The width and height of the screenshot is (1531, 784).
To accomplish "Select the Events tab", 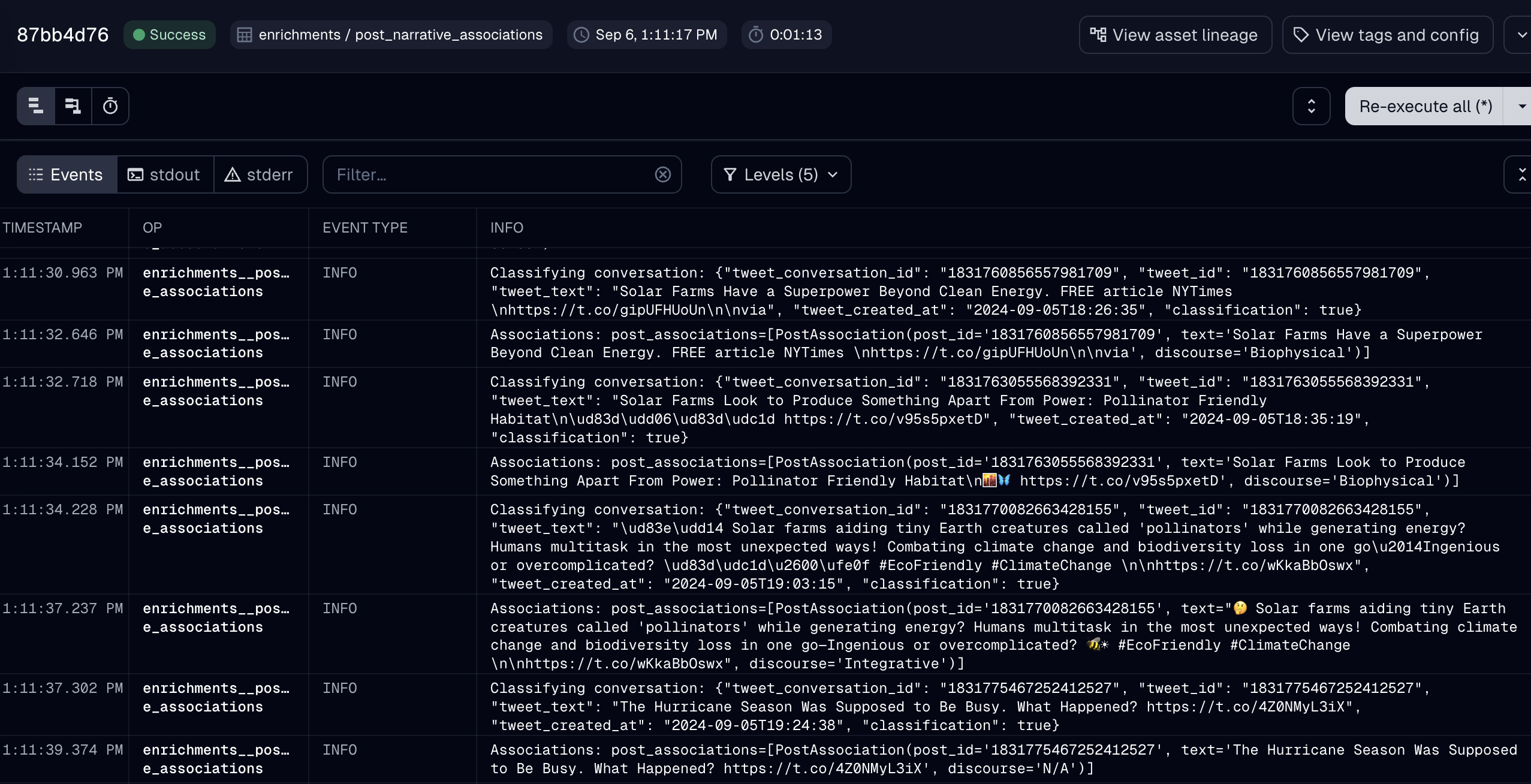I will [67, 174].
